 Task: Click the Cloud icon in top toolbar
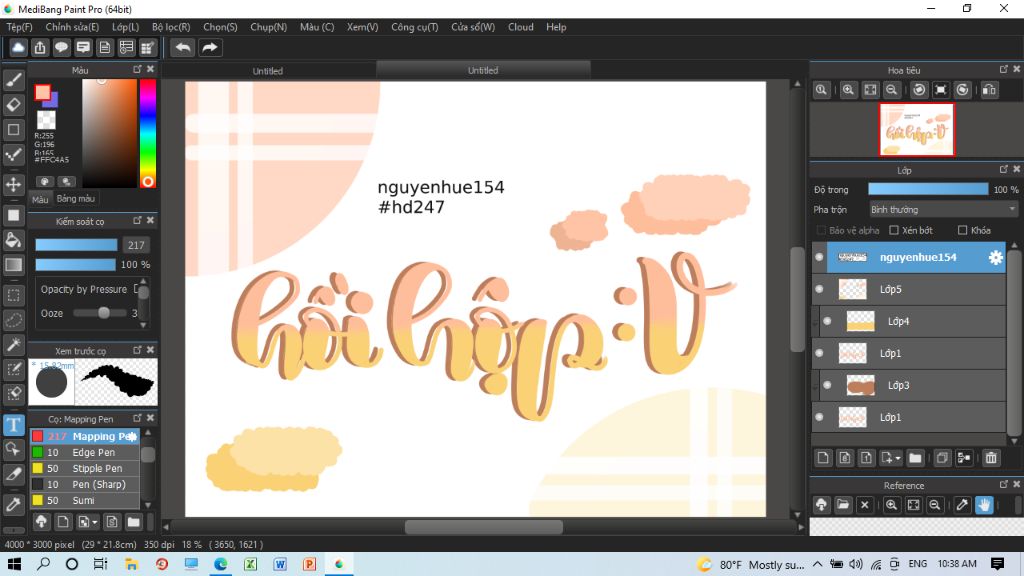click(18, 47)
